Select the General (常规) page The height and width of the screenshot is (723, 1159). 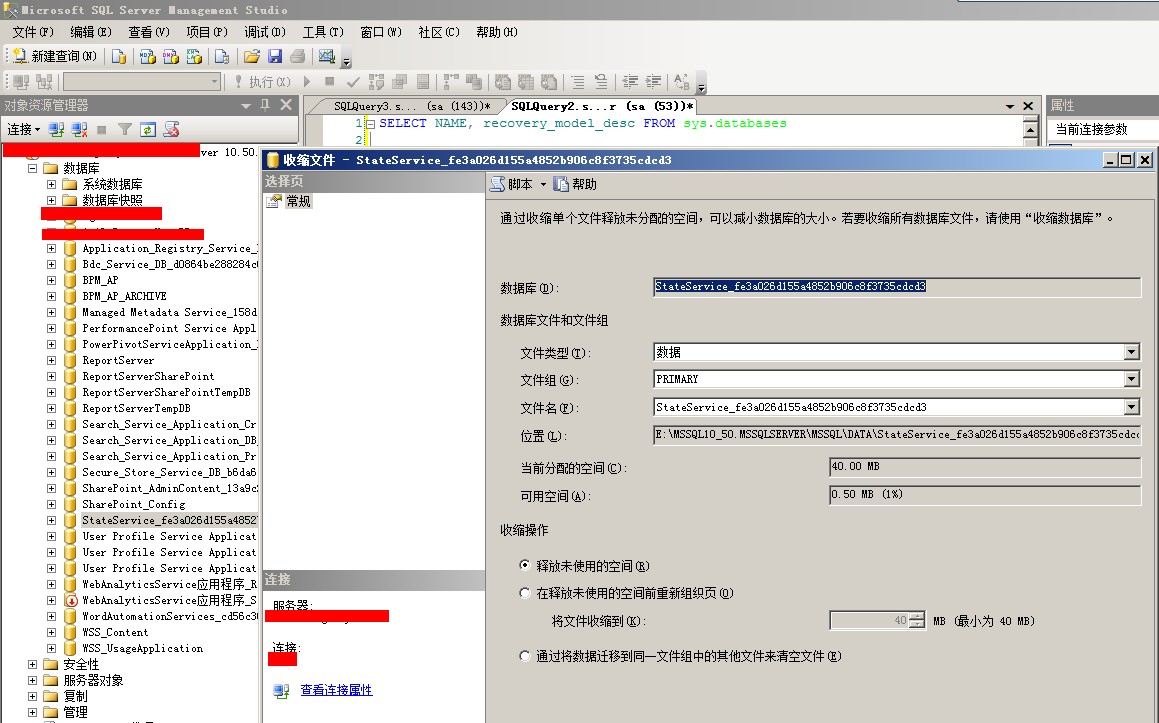pos(299,201)
